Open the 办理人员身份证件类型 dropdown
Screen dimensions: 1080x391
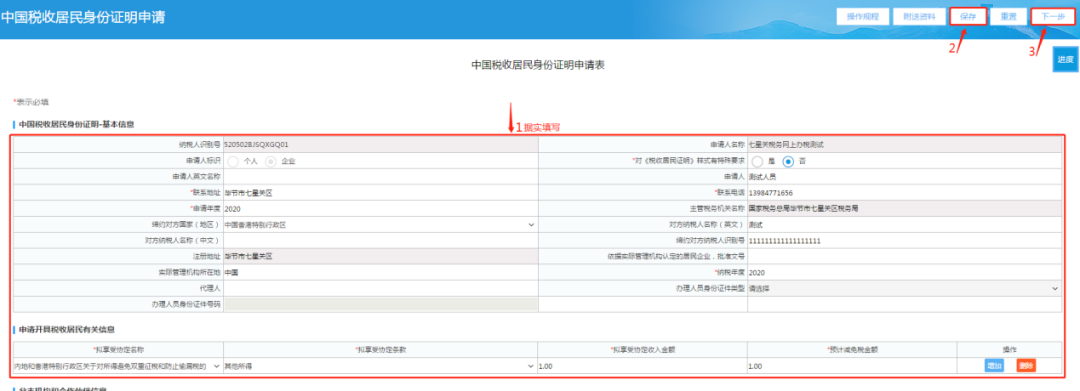click(x=904, y=288)
